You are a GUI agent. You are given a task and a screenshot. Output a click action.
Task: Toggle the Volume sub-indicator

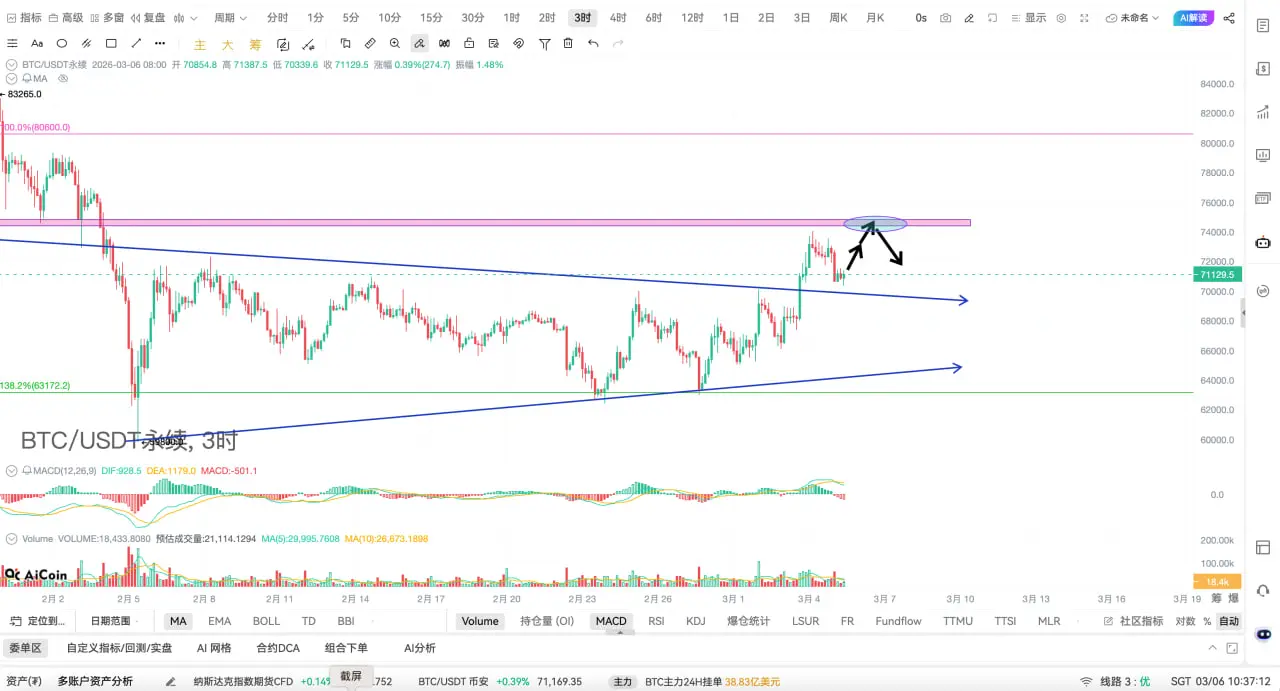480,621
